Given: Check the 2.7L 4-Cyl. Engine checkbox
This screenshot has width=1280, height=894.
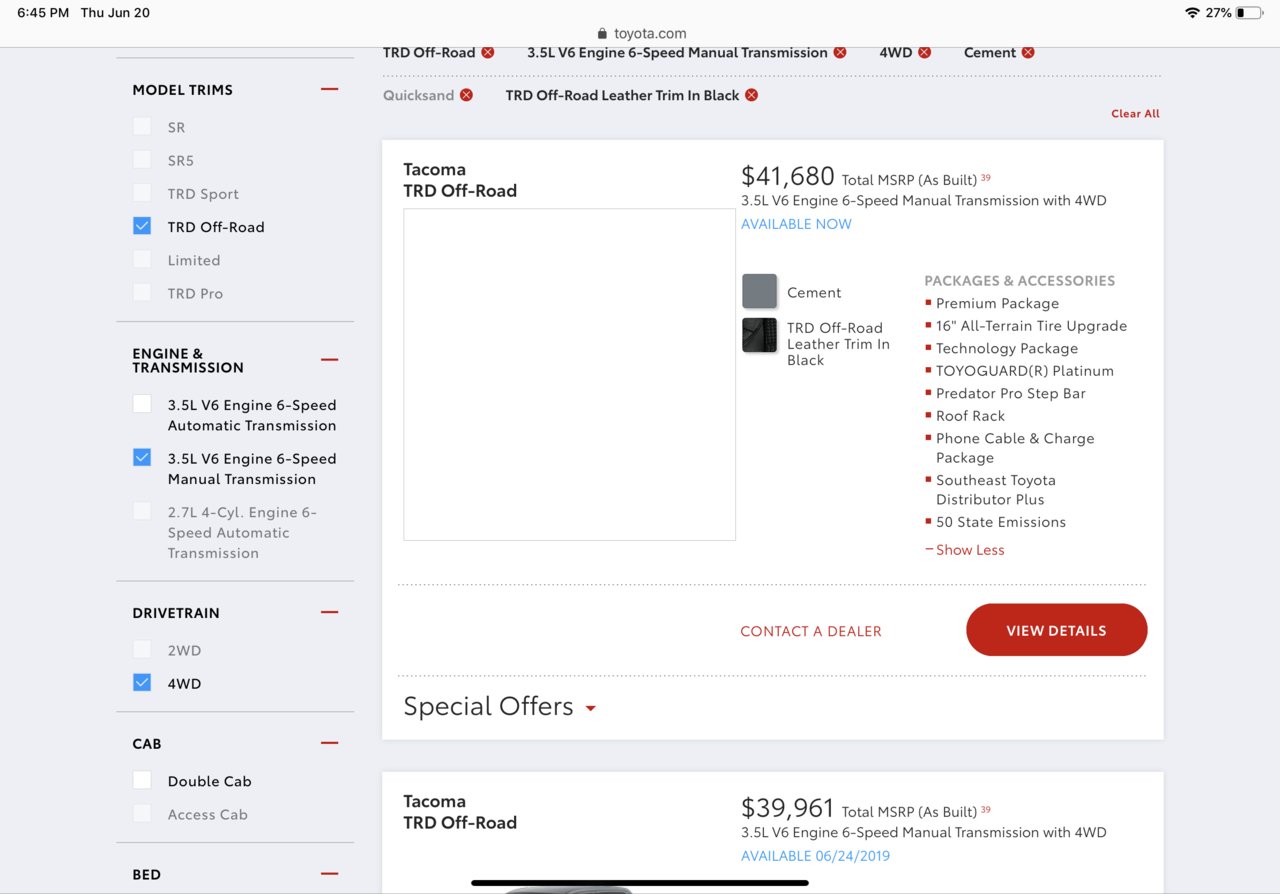Looking at the screenshot, I should (142, 511).
